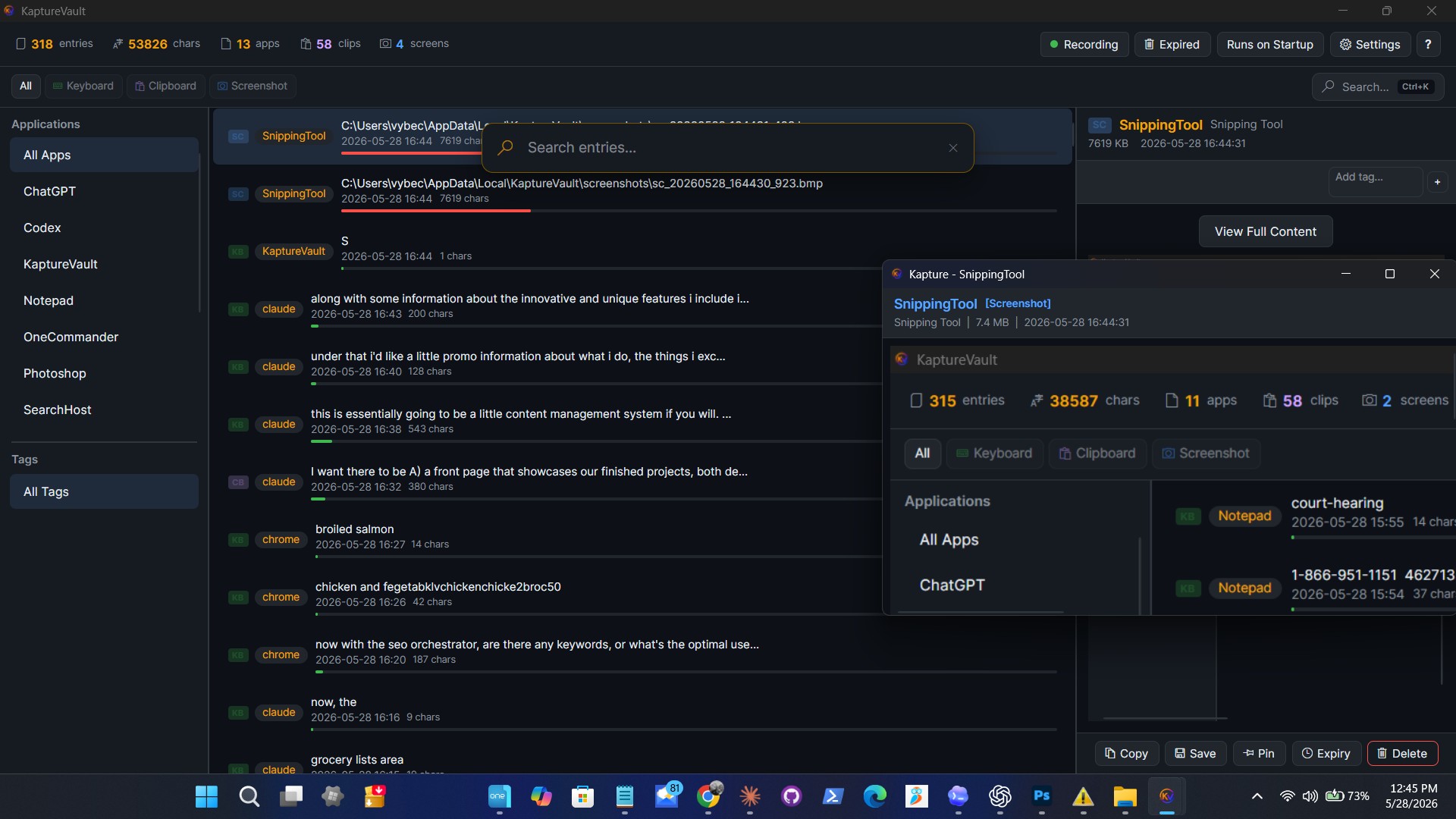Open ChatGPT app from taskbar
The height and width of the screenshot is (819, 1456).
point(1000,796)
